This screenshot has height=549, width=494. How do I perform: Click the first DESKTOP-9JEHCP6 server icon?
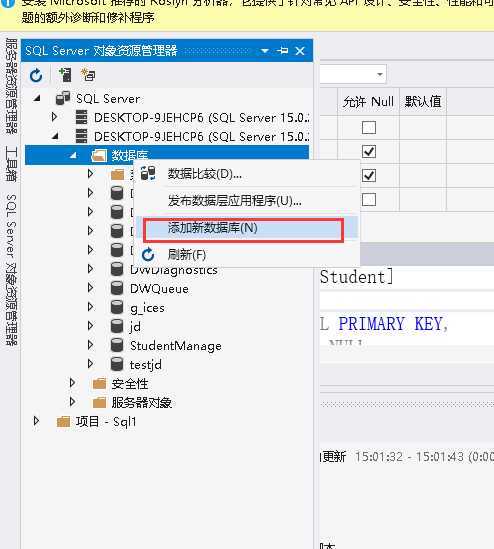coord(82,117)
